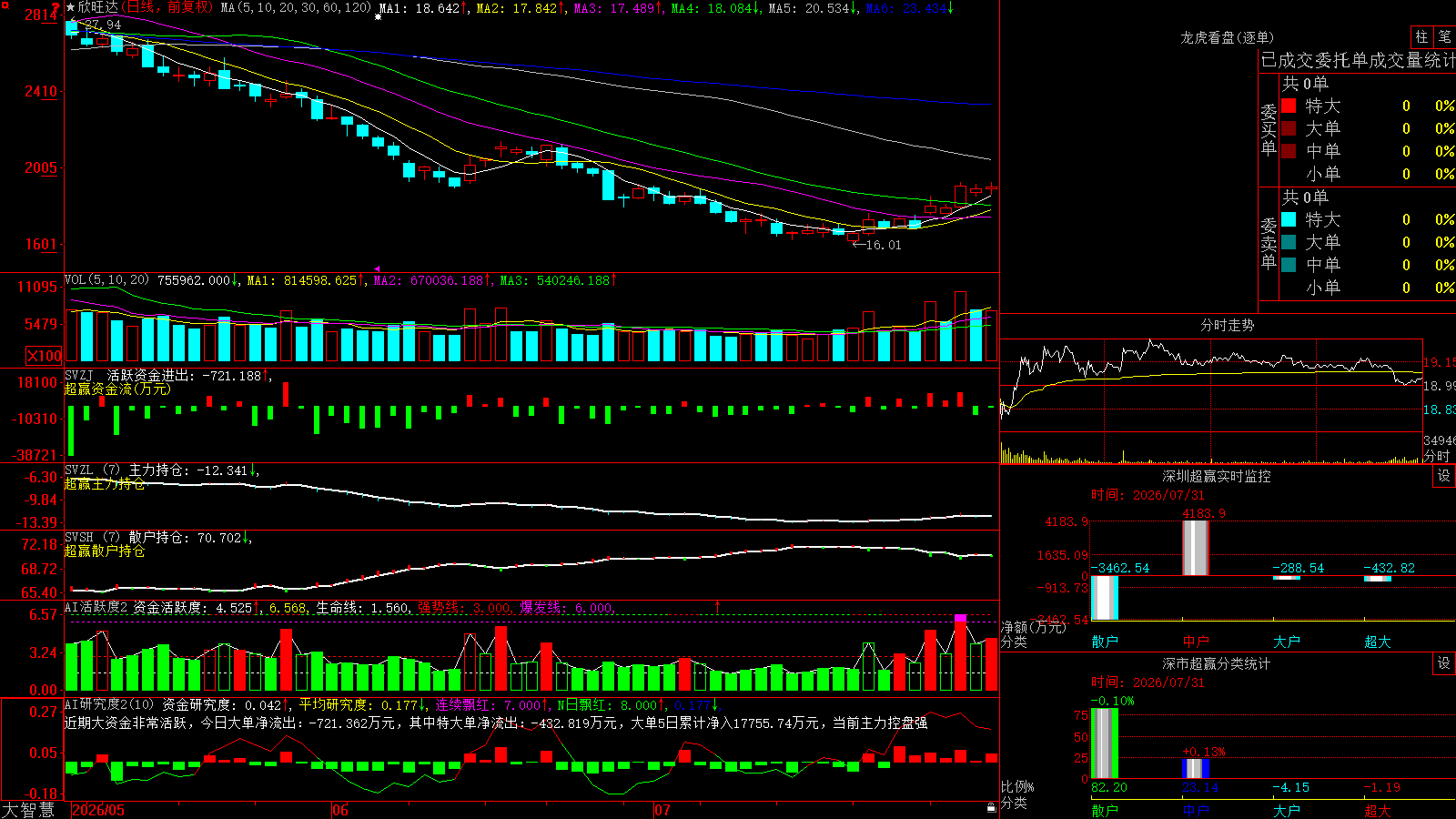
Task: Click the lock icon at chart bottom-right
Action: coord(992,807)
